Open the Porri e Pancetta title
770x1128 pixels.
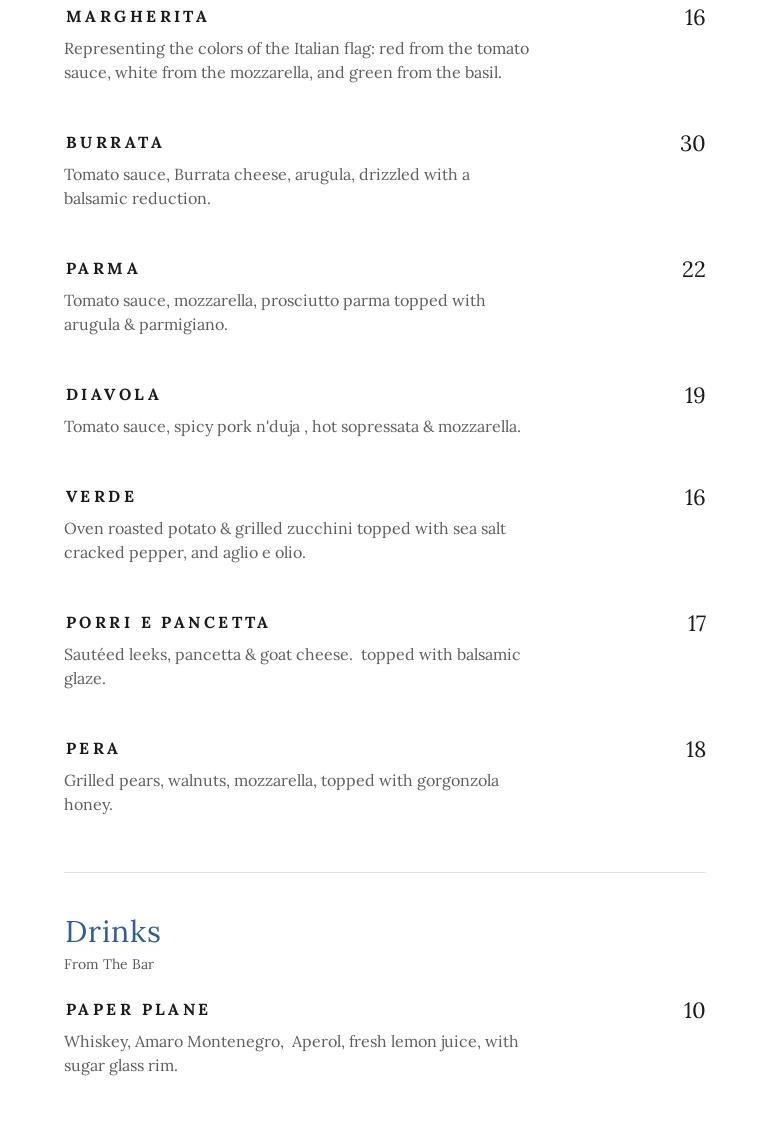point(168,623)
